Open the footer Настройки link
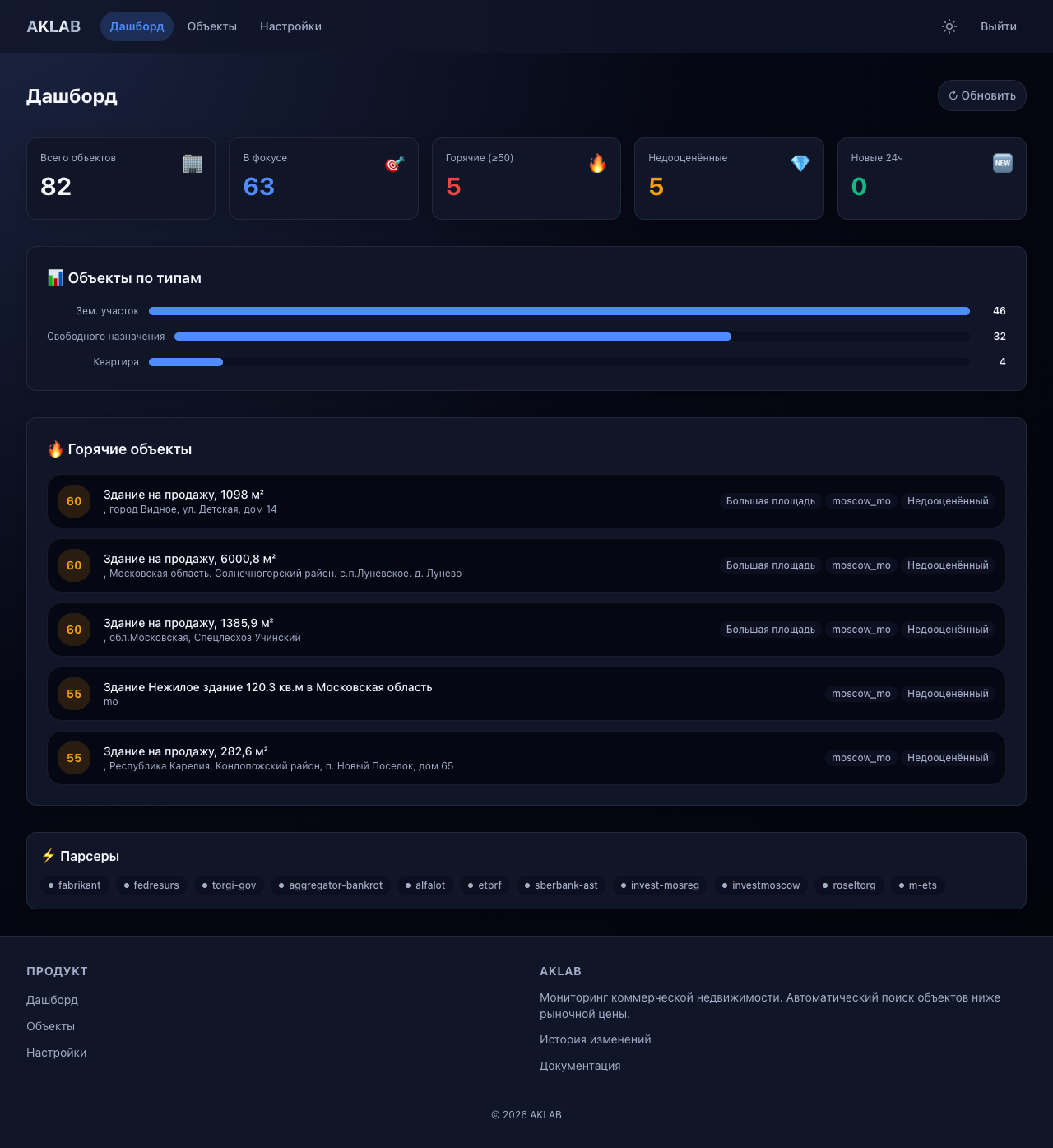Viewport: 1053px width, 1148px height. click(56, 1053)
